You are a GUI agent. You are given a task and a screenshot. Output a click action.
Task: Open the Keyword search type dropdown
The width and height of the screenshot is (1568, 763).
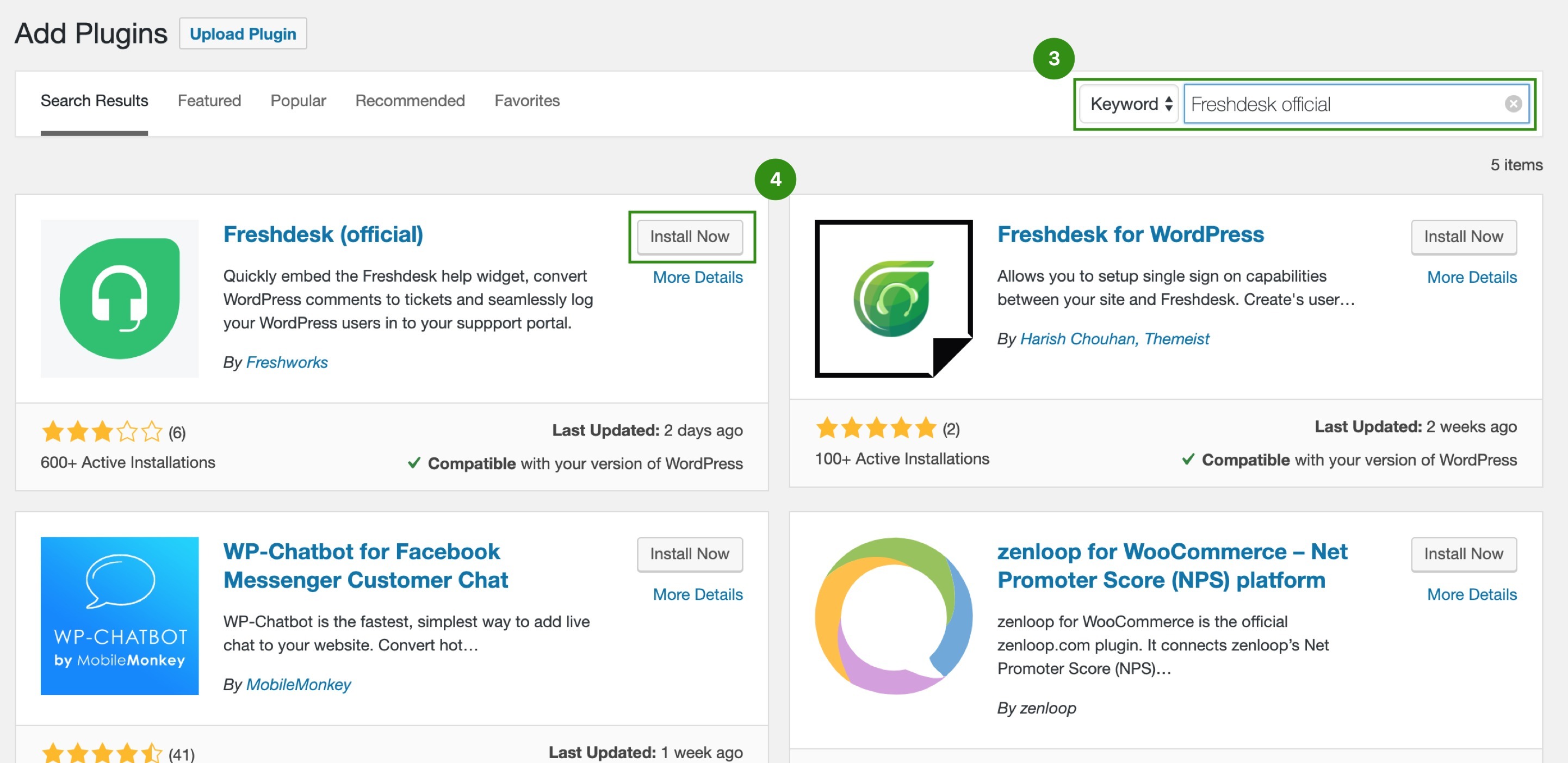pos(1129,104)
